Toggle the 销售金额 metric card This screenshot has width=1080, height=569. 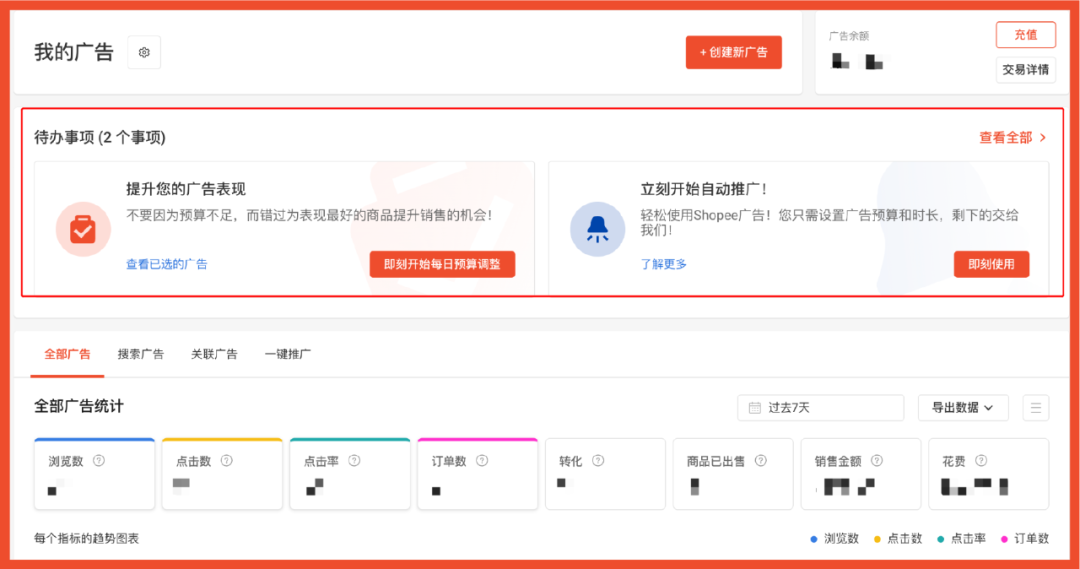[861, 474]
